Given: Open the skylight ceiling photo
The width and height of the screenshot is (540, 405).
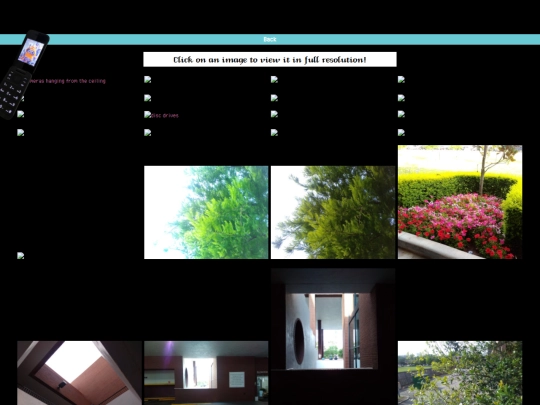Looking at the screenshot, I should pos(79,373).
